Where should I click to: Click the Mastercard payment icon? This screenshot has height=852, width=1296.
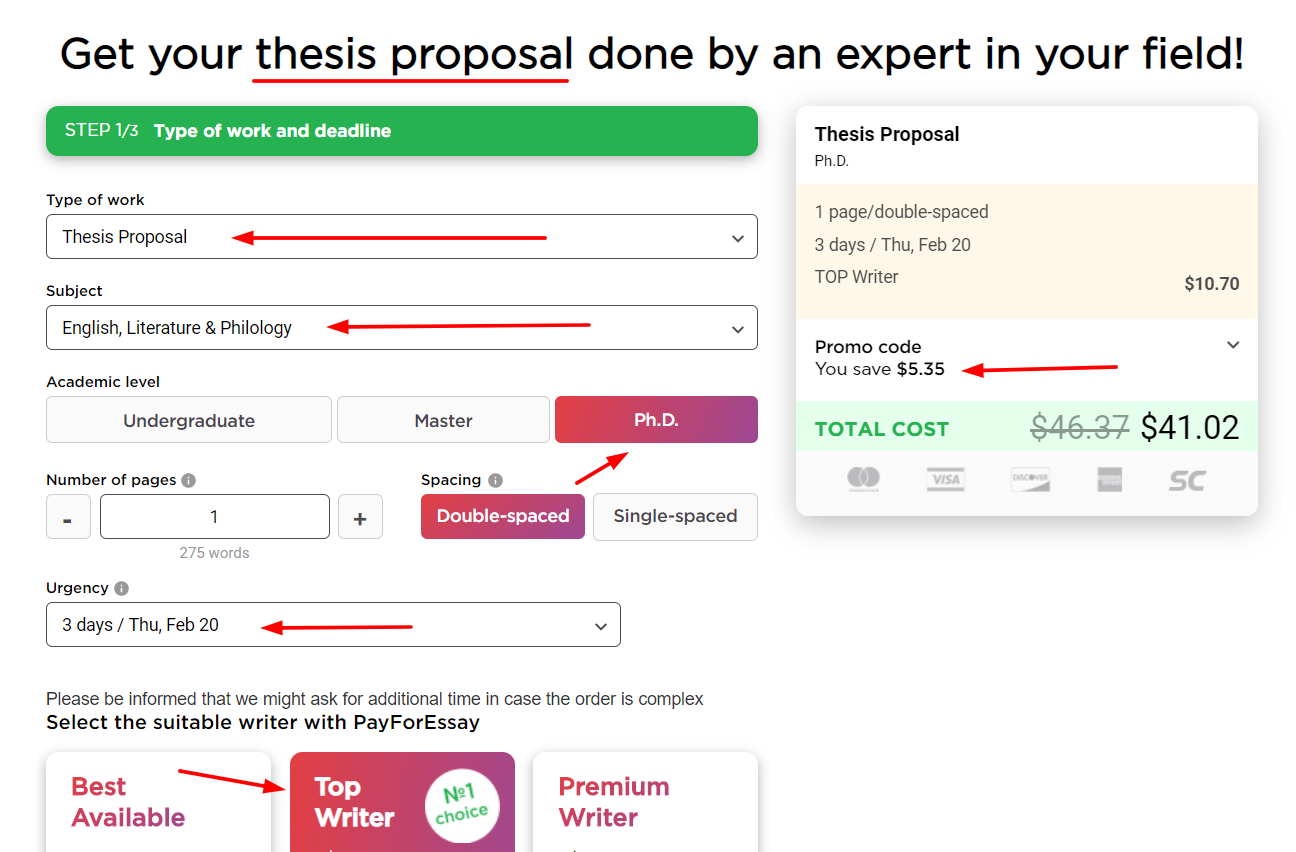(x=864, y=480)
